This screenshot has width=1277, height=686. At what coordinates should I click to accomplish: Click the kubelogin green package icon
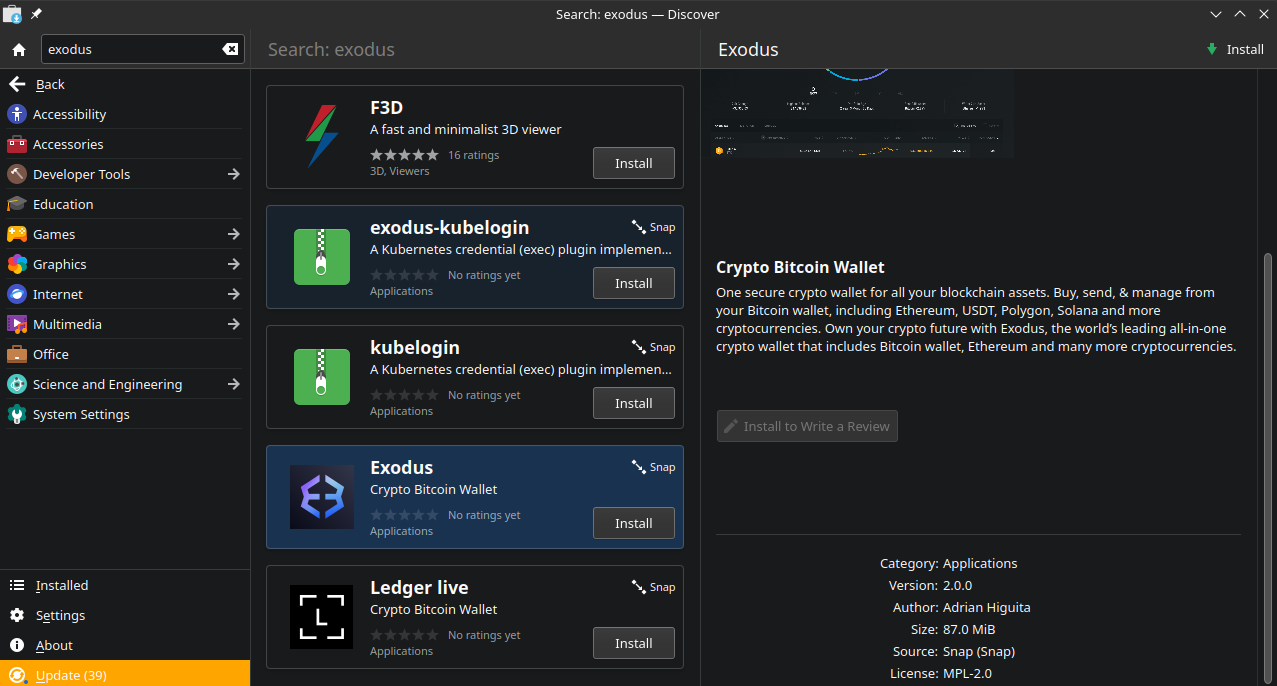(x=322, y=377)
